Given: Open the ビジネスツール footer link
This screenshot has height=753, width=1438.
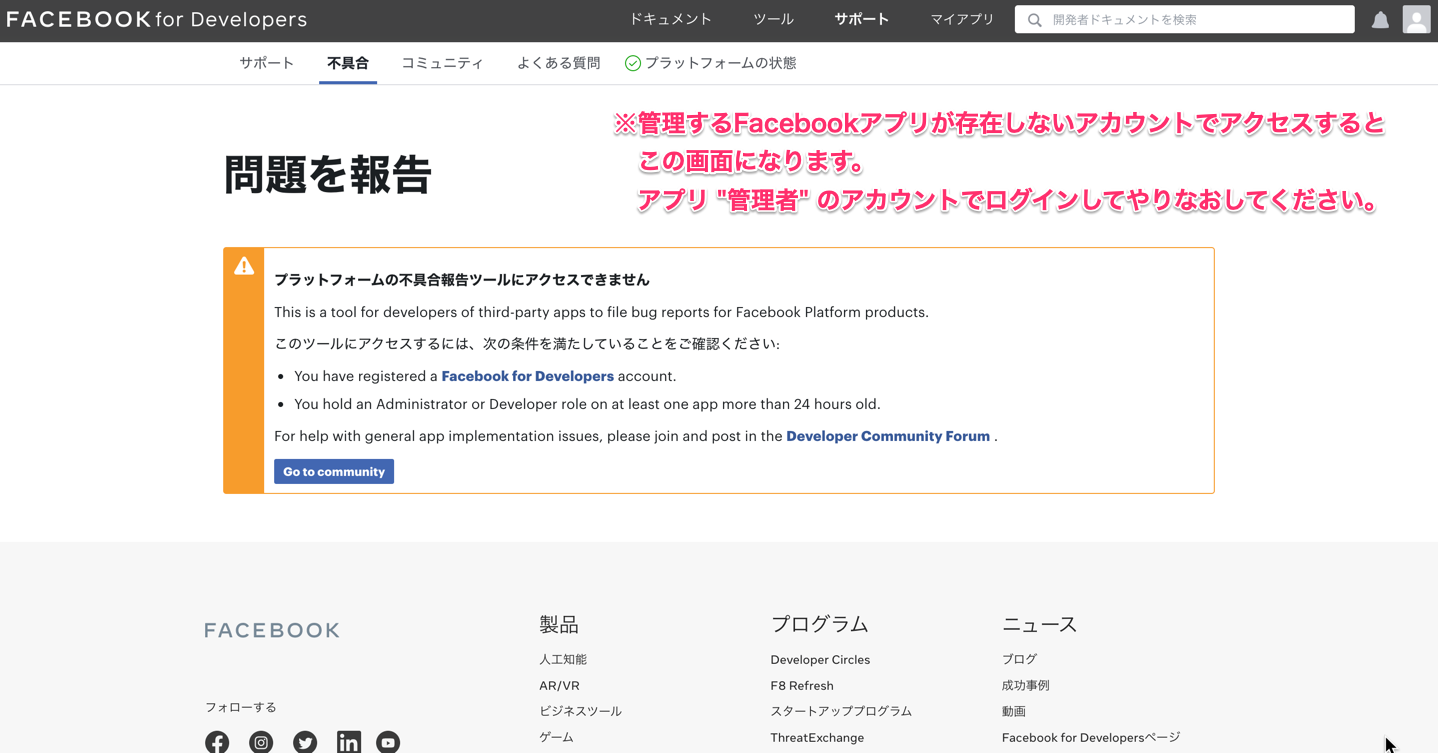Looking at the screenshot, I should [580, 711].
